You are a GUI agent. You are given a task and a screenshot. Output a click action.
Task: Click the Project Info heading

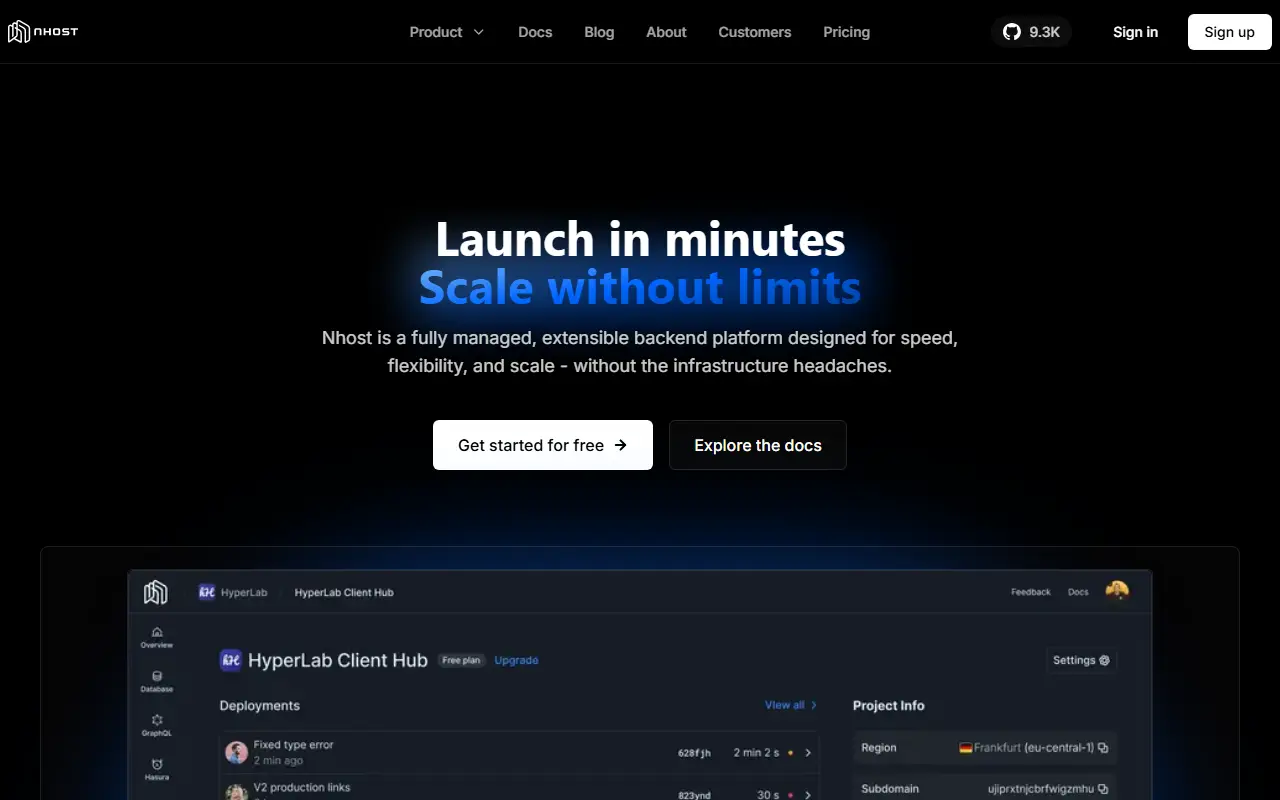click(x=888, y=705)
